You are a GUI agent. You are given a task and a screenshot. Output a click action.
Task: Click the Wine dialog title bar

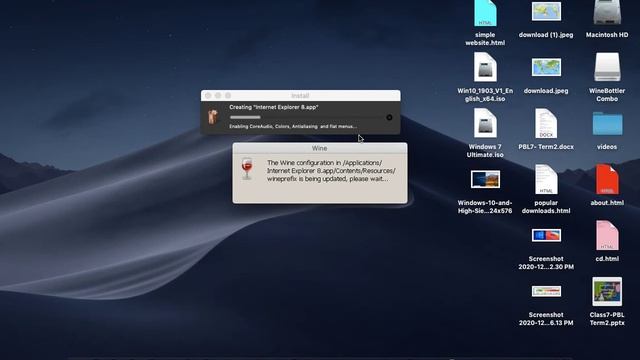[320, 148]
